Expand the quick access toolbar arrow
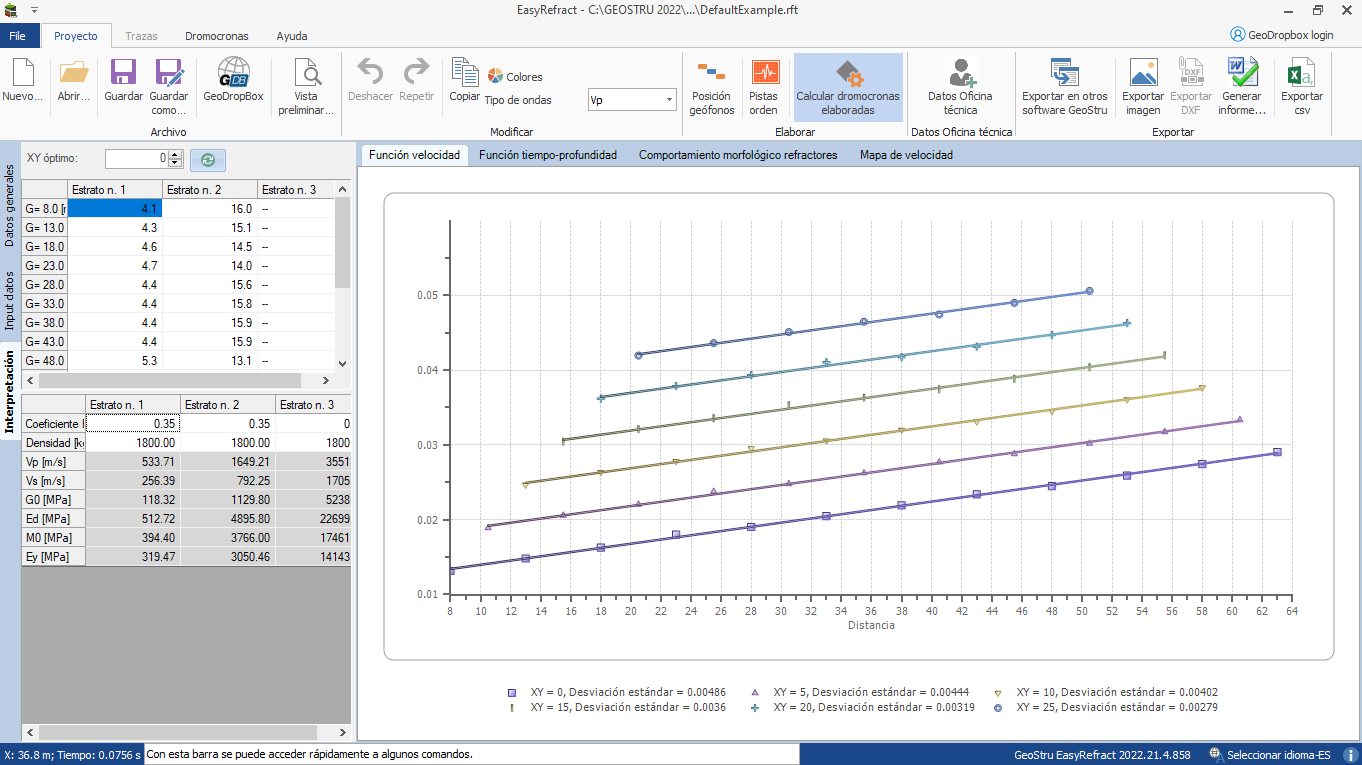 (34, 10)
